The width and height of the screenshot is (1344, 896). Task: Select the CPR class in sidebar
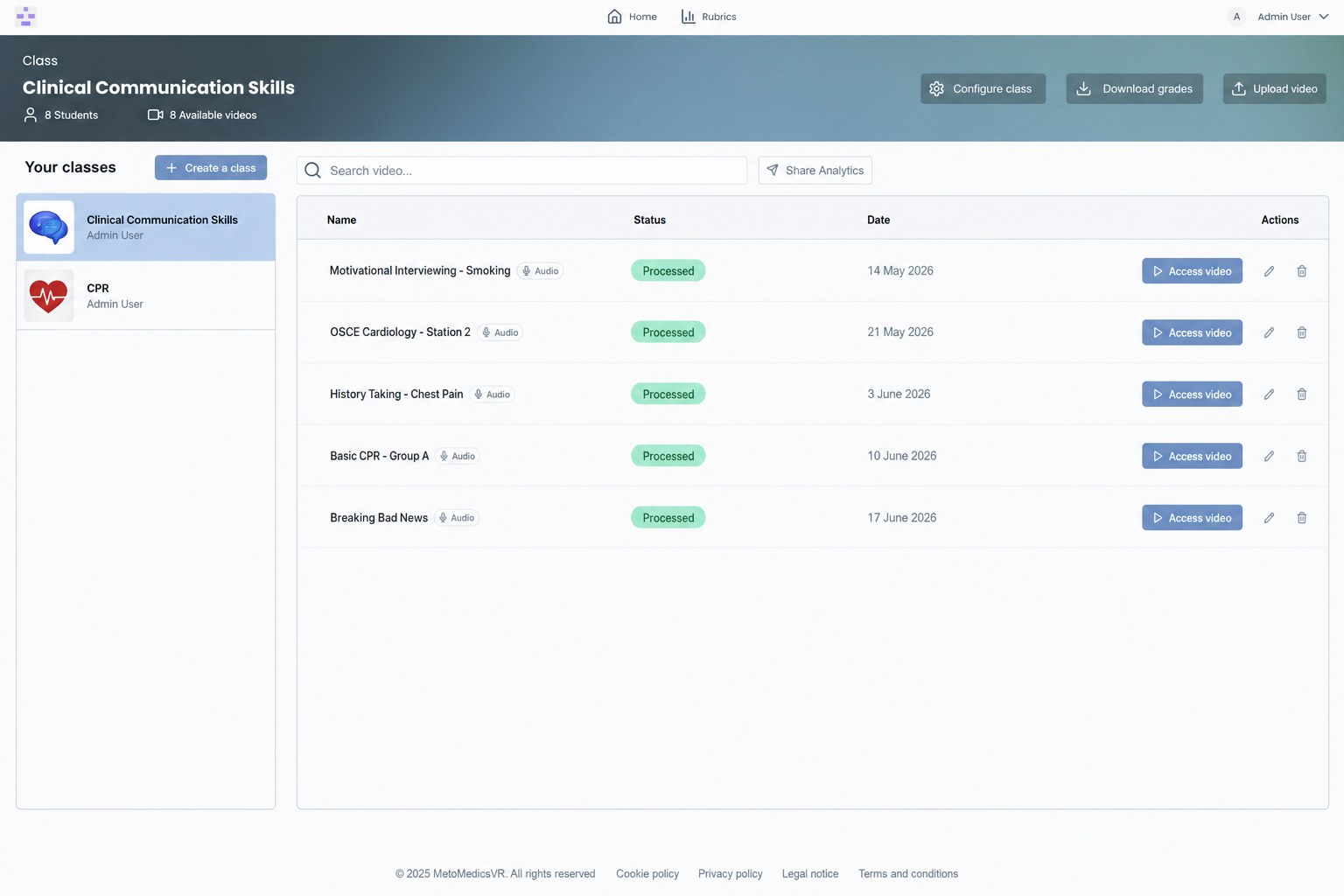coord(146,296)
